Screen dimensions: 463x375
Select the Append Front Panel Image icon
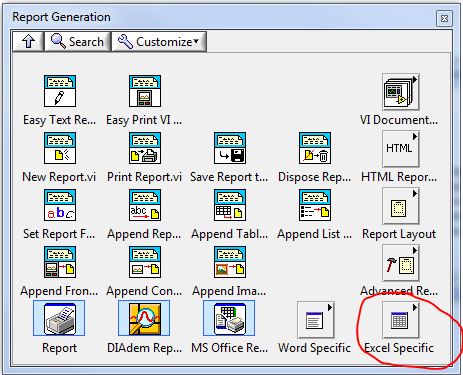[x=60, y=262]
